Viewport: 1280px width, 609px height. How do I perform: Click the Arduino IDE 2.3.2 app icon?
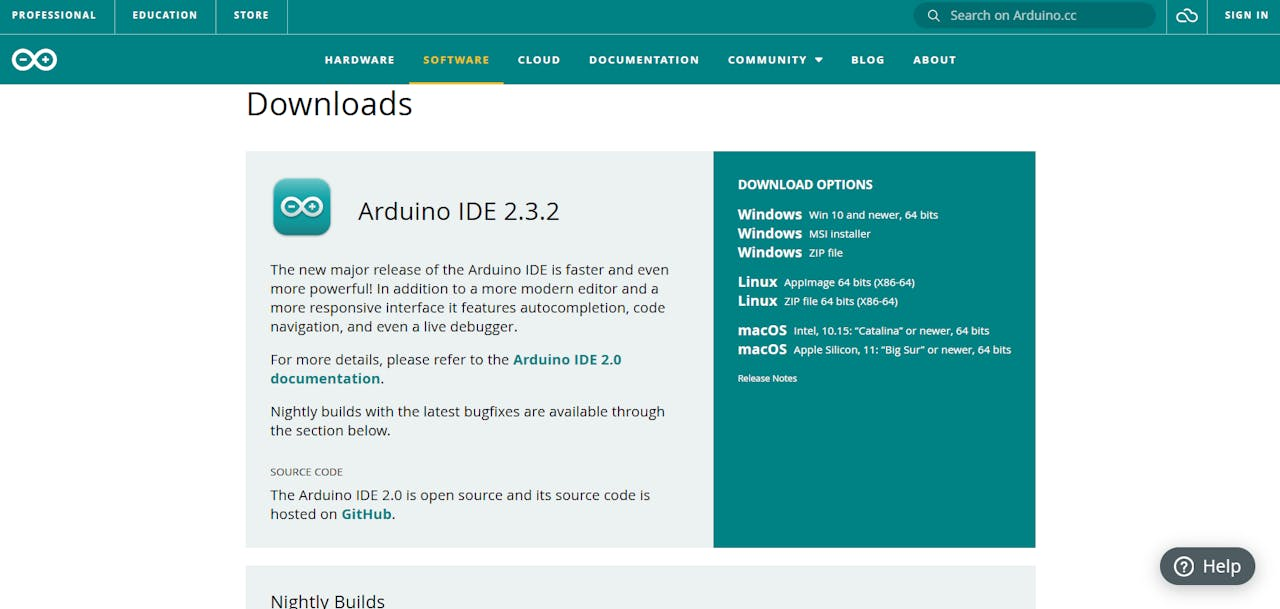[x=302, y=207]
